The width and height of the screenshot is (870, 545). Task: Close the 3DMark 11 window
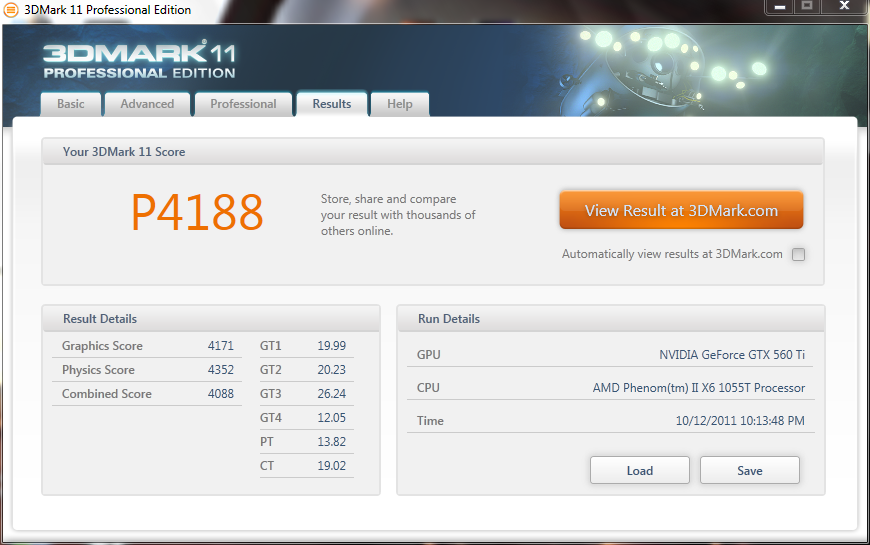pyautogui.click(x=844, y=7)
